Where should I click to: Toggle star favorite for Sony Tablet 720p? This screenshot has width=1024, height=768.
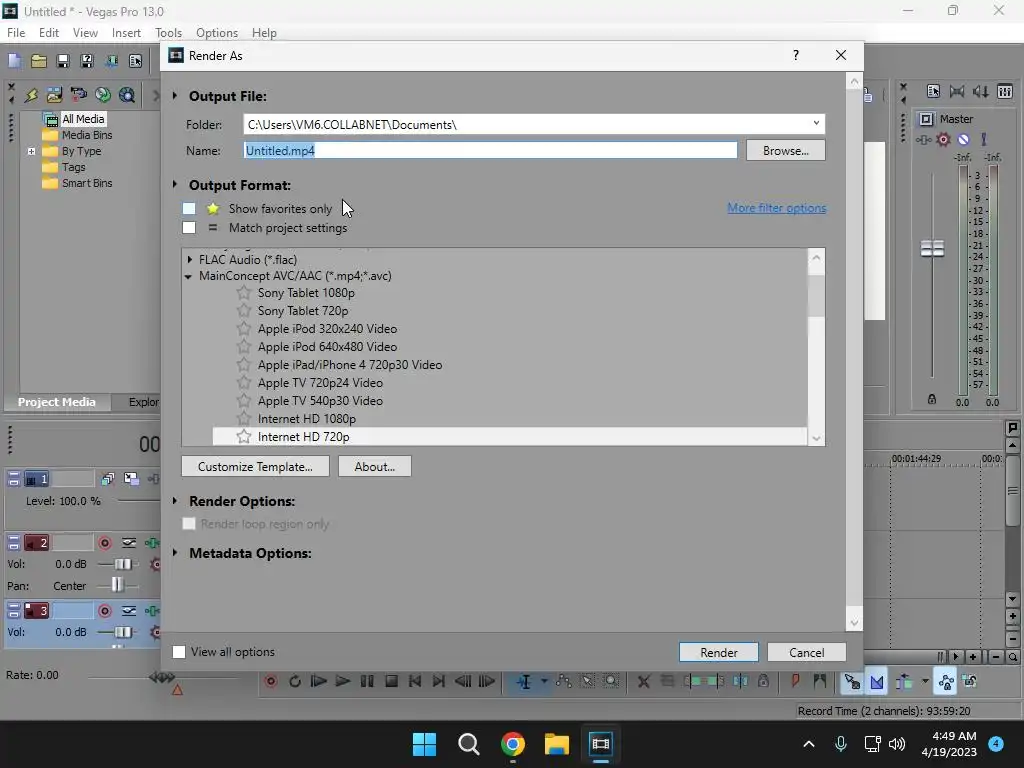244,311
